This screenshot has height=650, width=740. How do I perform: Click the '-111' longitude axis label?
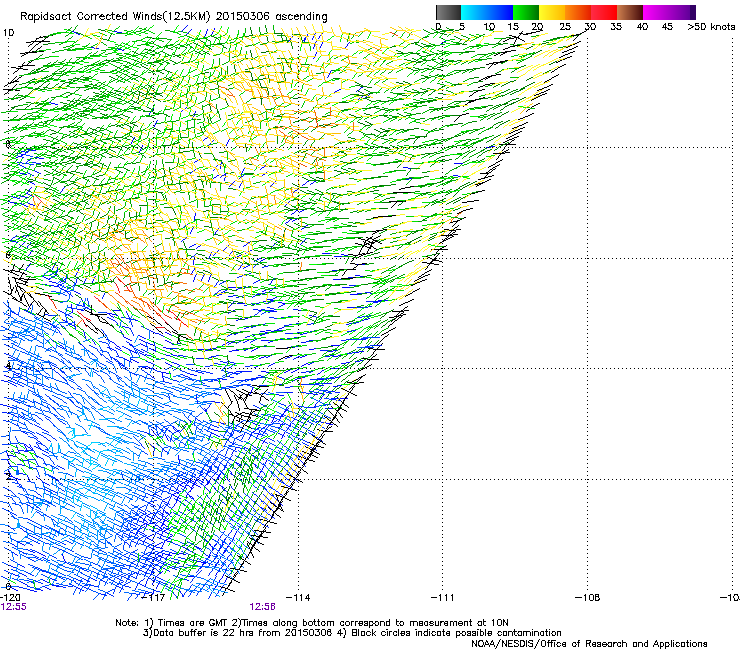pyautogui.click(x=443, y=598)
